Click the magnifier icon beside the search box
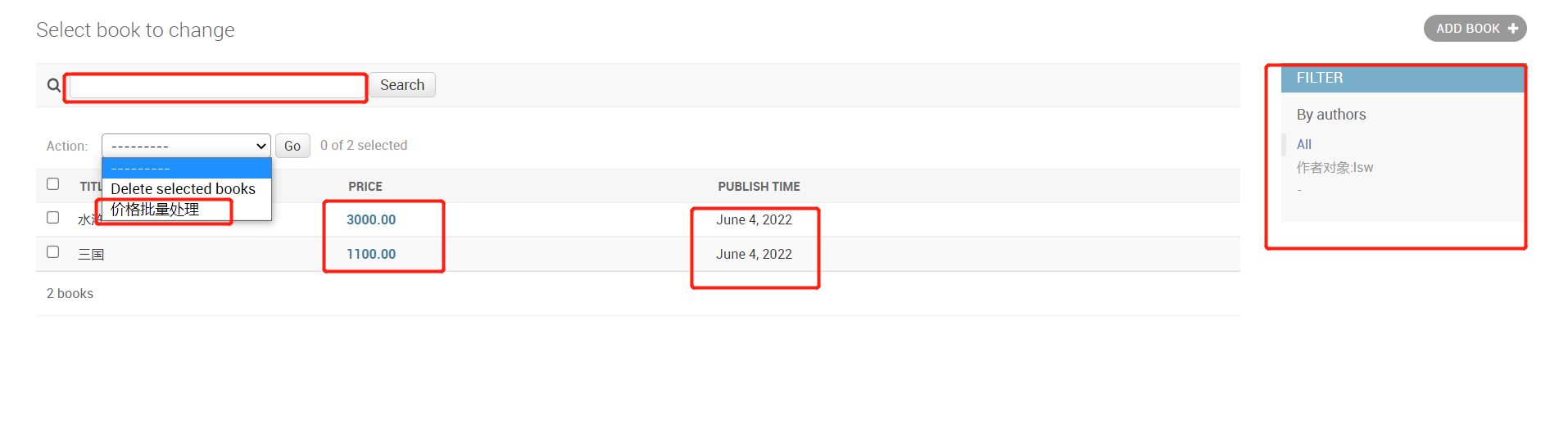This screenshot has height=434, width=1568. coord(54,85)
